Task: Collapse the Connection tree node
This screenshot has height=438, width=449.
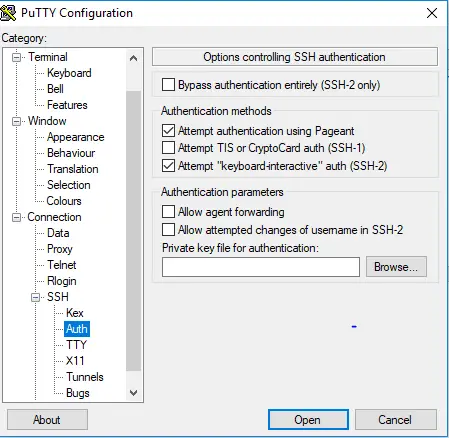Action: tap(16, 217)
